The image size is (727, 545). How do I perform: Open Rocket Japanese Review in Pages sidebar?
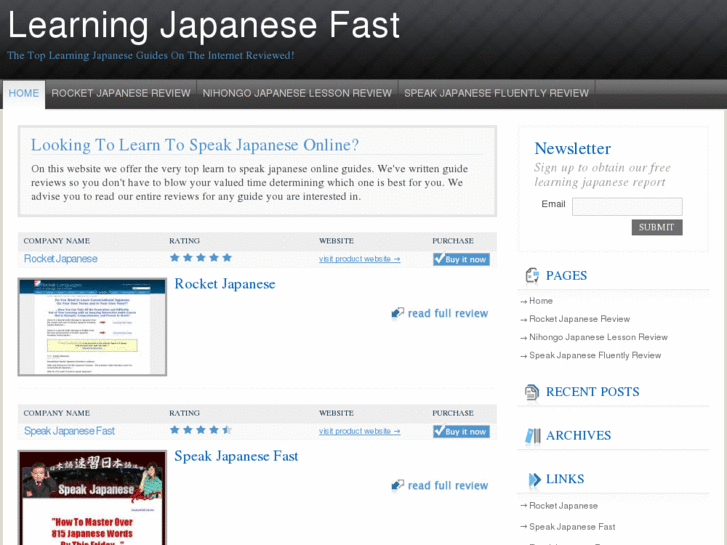(580, 319)
